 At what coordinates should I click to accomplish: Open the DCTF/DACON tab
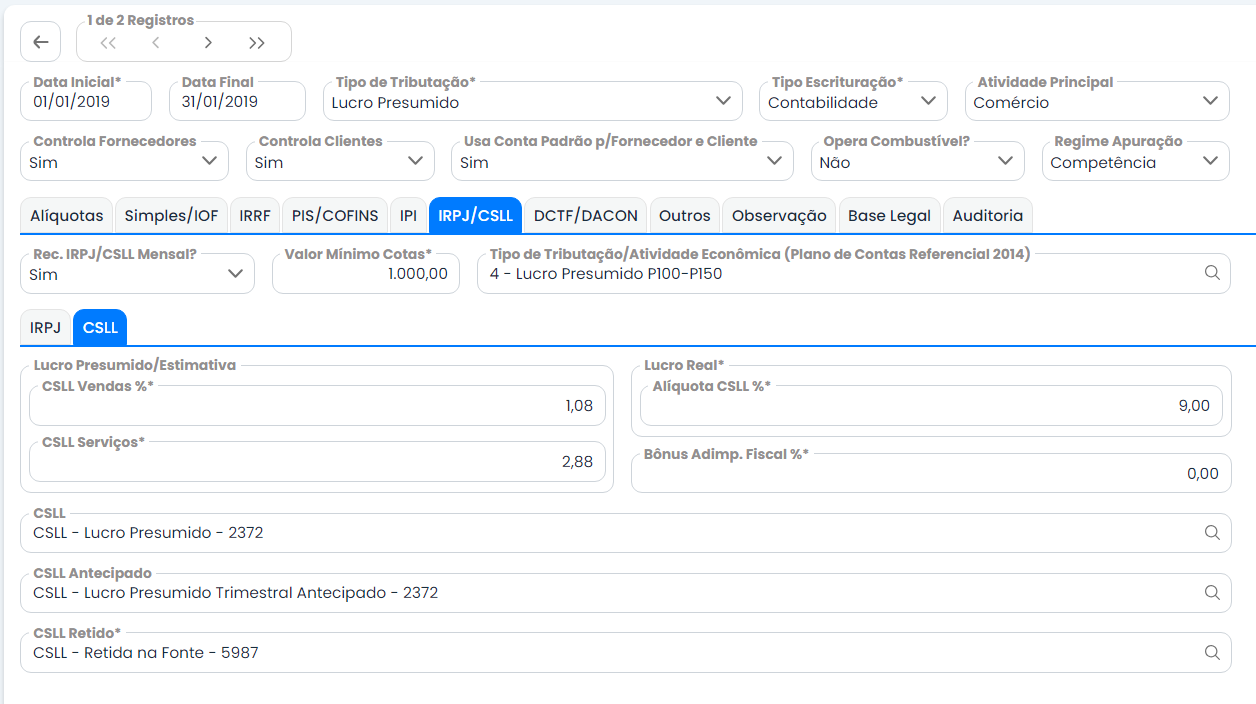pyautogui.click(x=585, y=215)
